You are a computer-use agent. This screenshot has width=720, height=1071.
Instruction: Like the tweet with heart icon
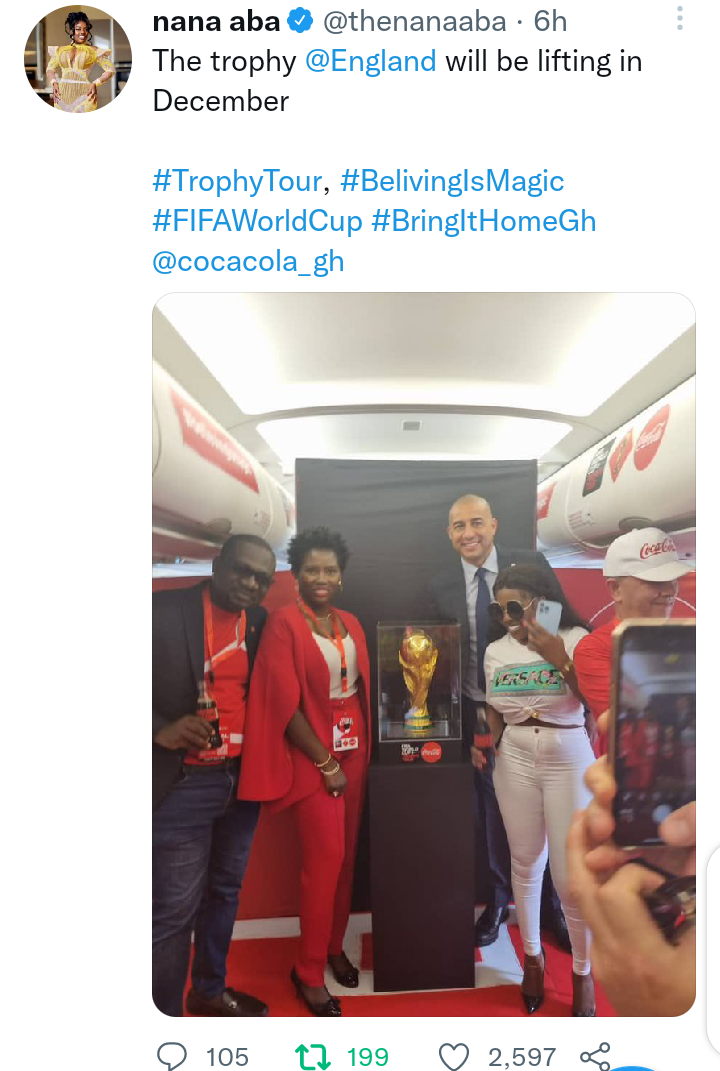coord(454,1057)
